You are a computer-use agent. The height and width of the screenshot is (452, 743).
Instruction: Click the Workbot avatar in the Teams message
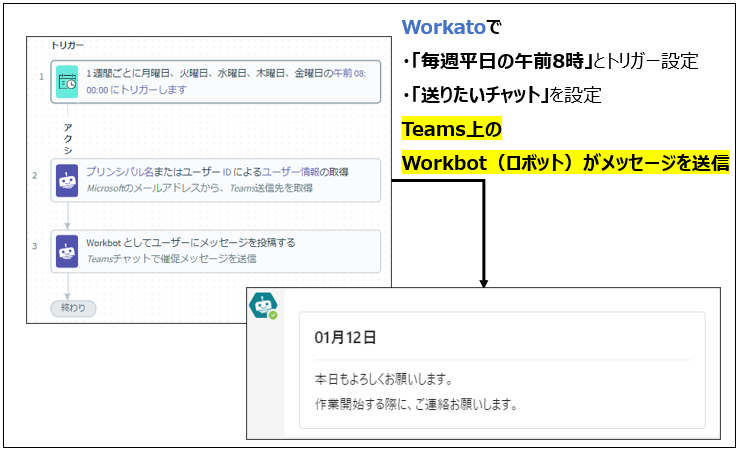click(x=263, y=306)
